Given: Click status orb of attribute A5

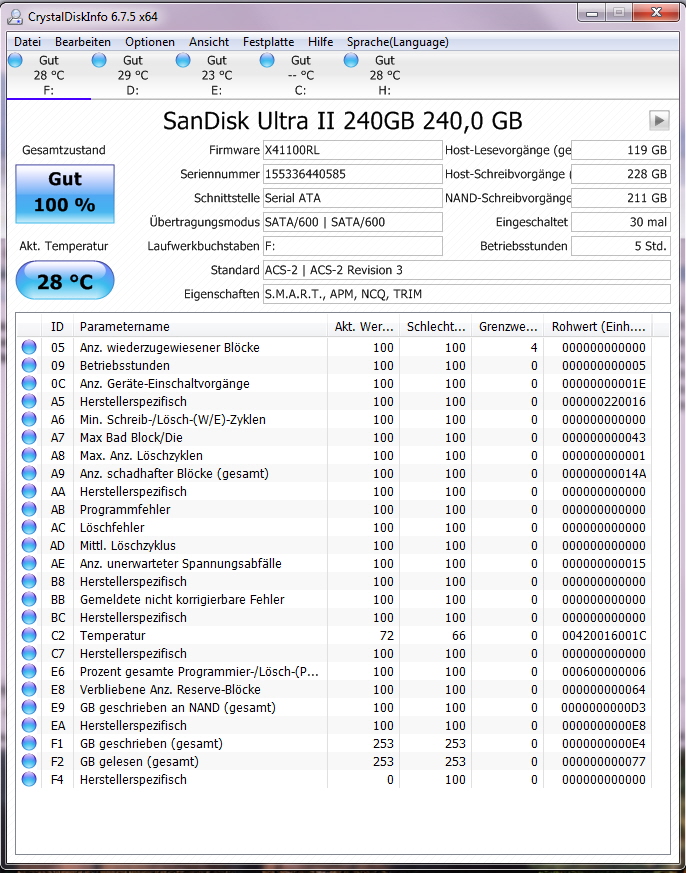Looking at the screenshot, I should click(x=28, y=401).
